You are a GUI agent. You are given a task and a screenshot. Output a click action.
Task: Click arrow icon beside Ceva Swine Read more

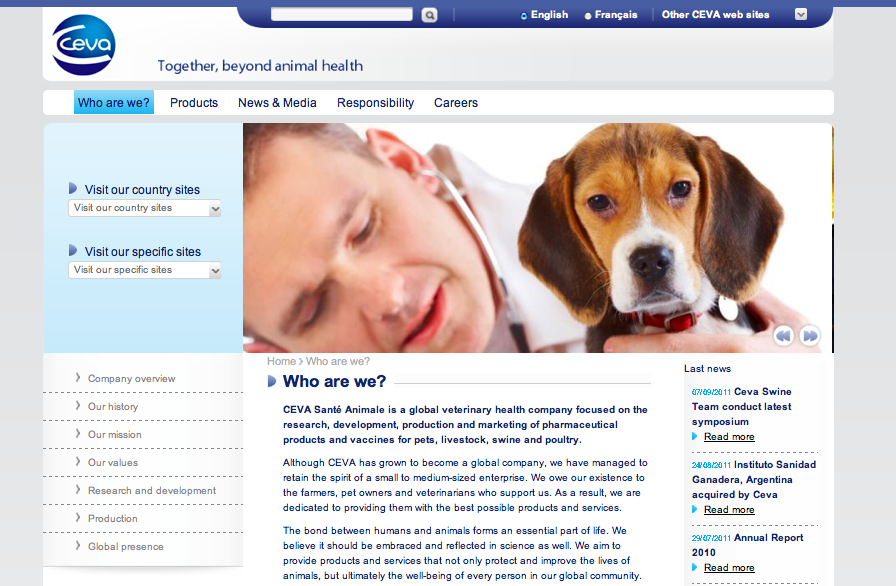pos(695,436)
